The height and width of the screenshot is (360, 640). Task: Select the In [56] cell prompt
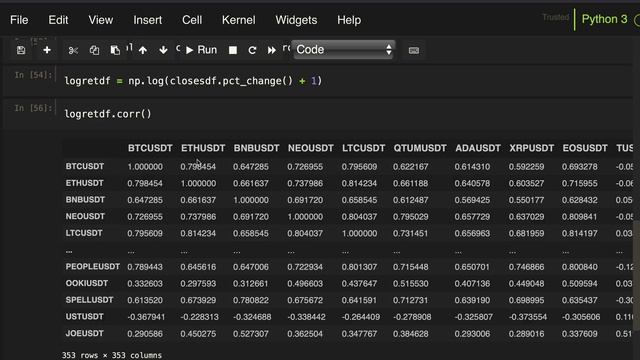[33, 108]
